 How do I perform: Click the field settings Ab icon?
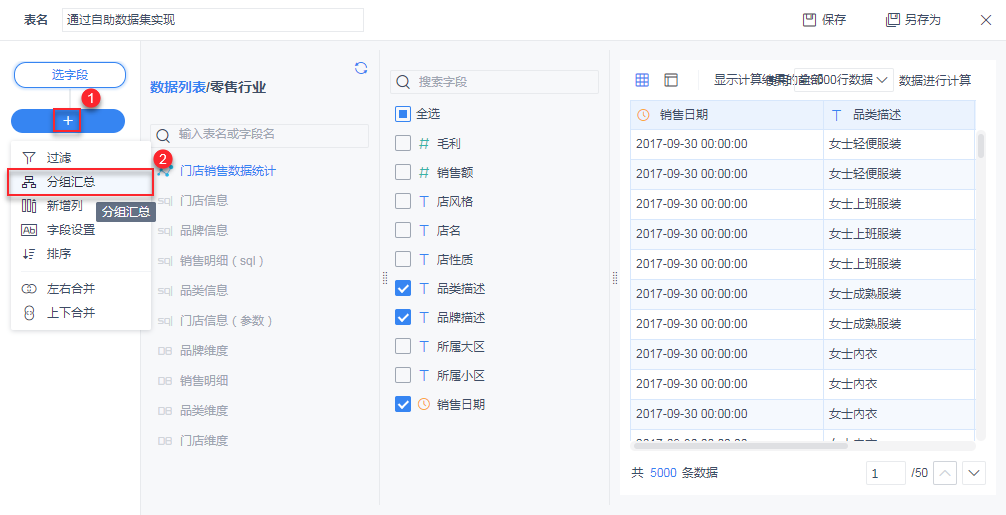tap(29, 230)
